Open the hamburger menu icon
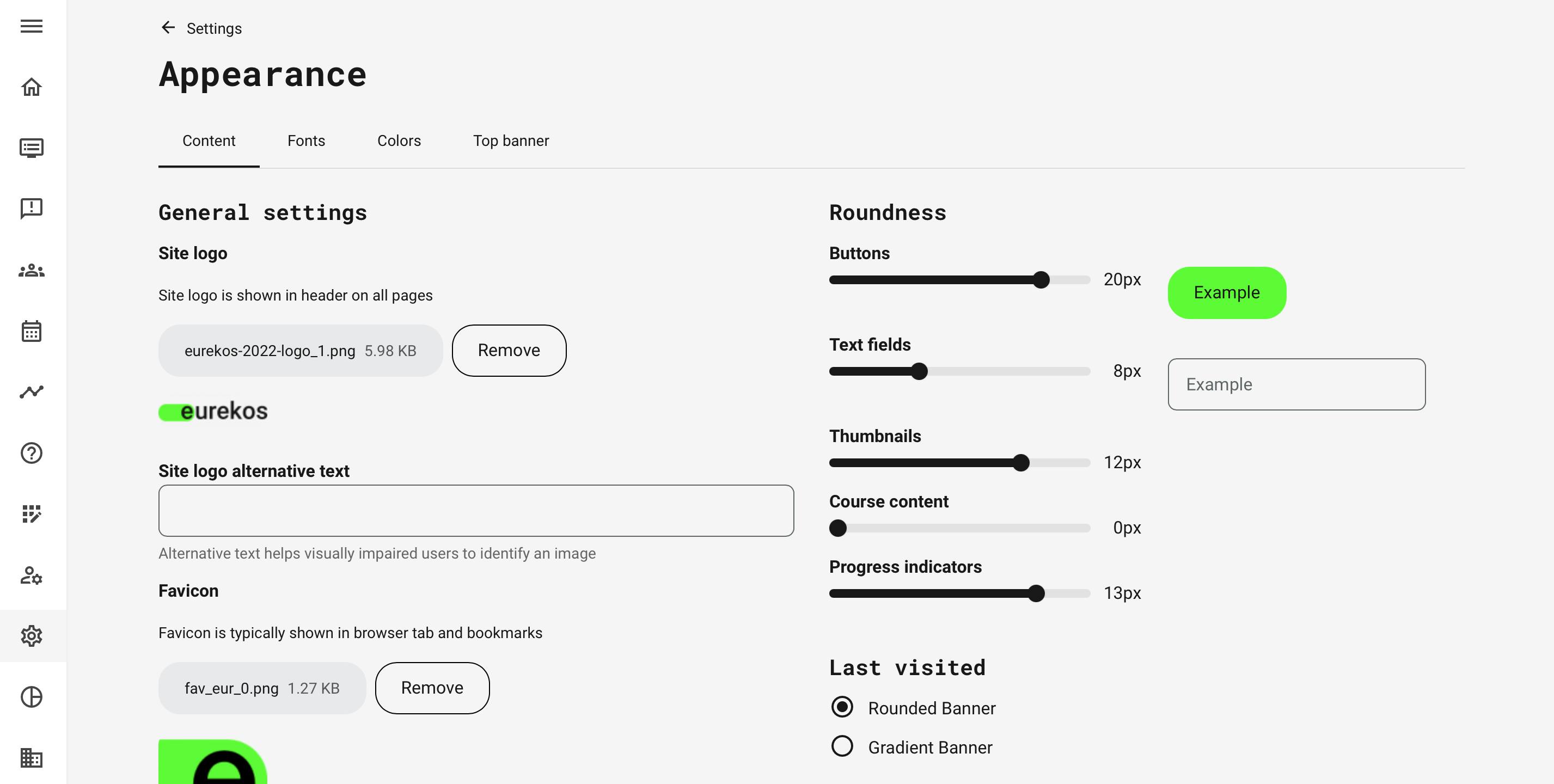The image size is (1554, 784). tap(32, 26)
